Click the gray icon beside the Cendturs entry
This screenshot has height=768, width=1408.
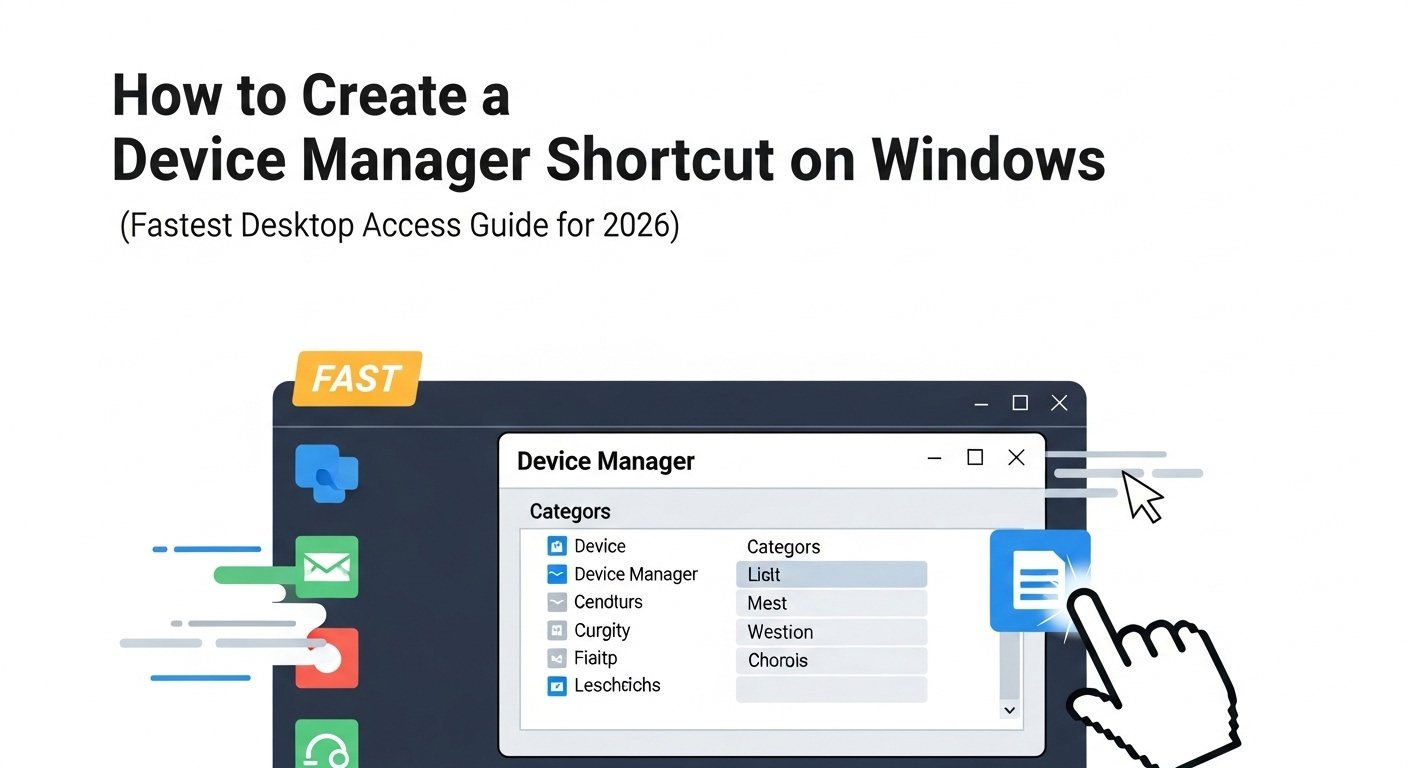[557, 602]
